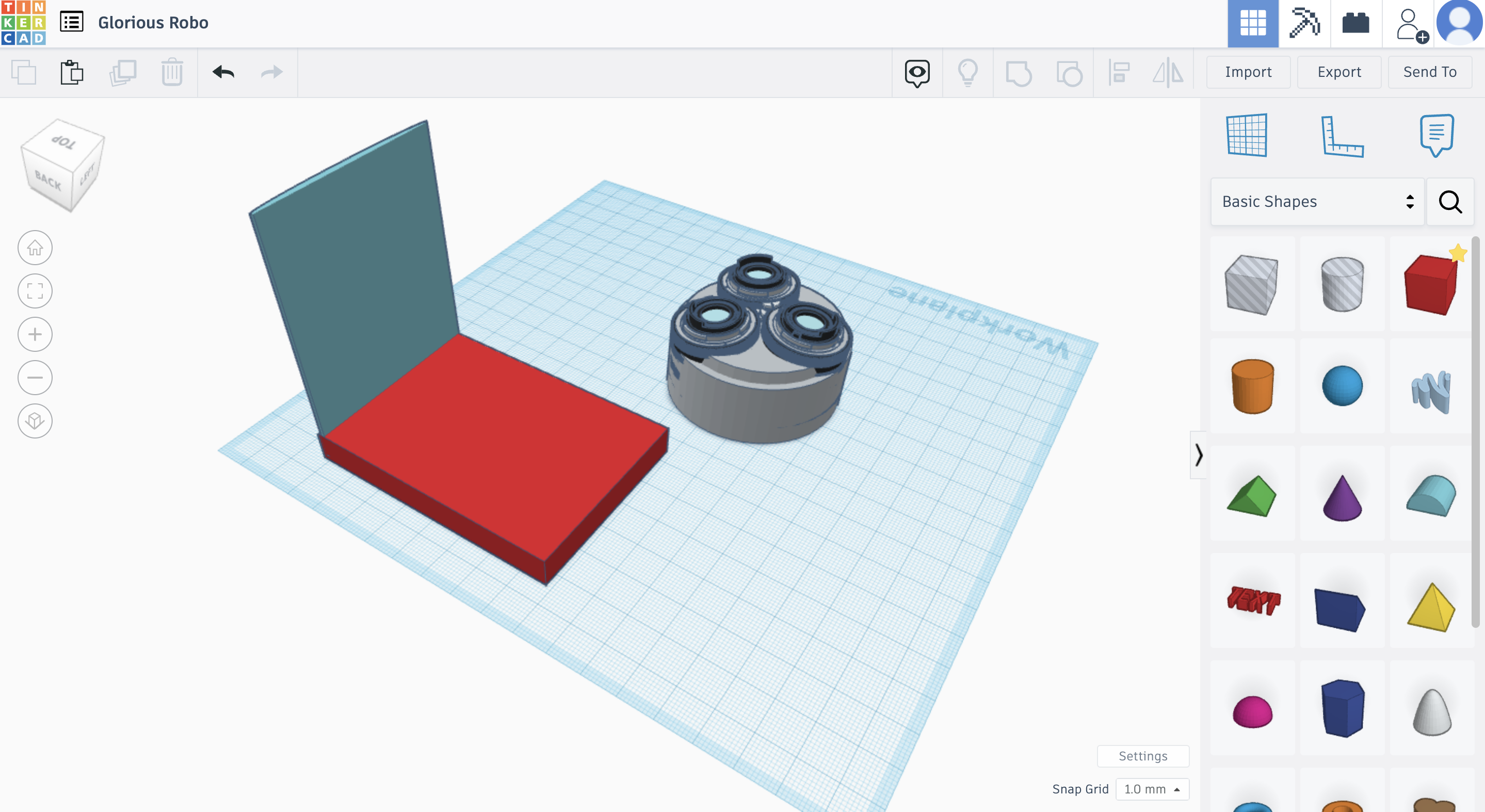Click the View Home button
Screen dimensions: 1485x812
point(35,247)
